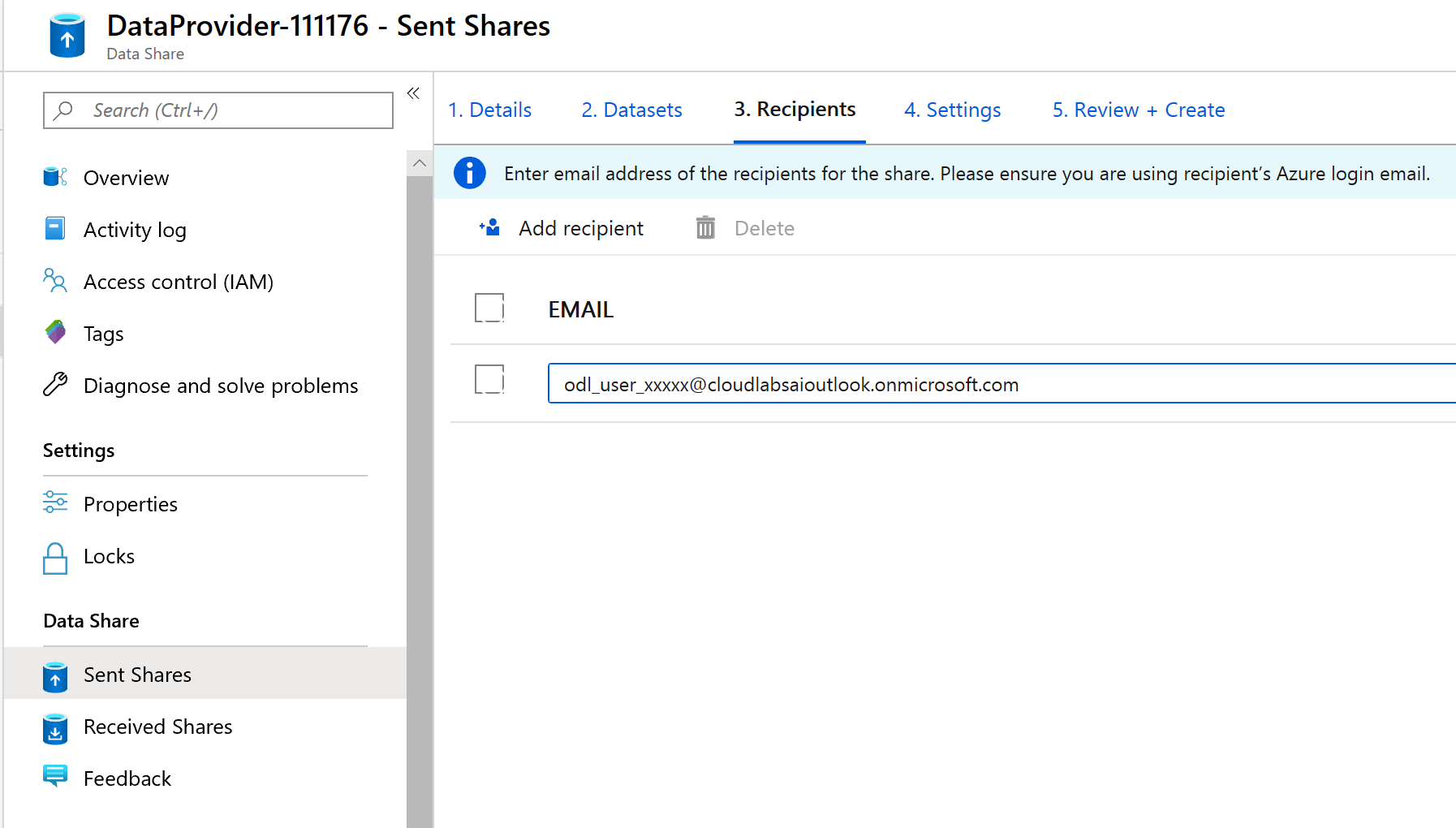Viewport: 1456px width, 828px height.
Task: Click the sidebar scroll up arrow
Action: (x=420, y=163)
